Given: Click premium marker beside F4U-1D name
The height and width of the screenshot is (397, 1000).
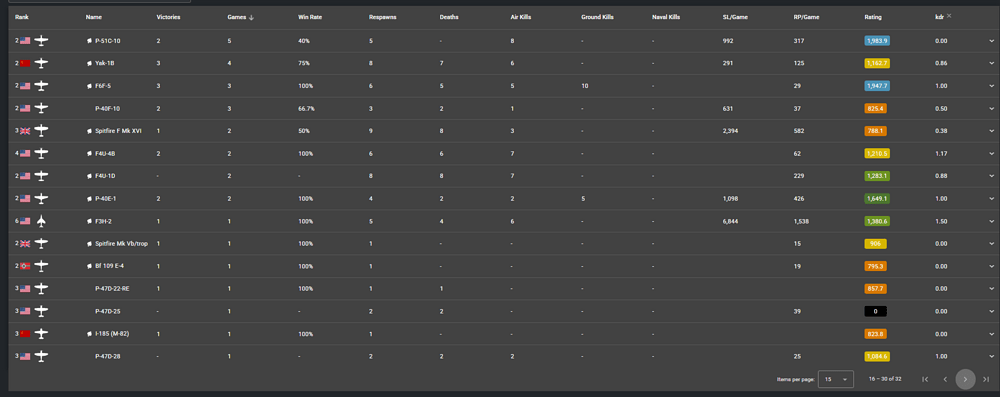Looking at the screenshot, I should coord(90,176).
